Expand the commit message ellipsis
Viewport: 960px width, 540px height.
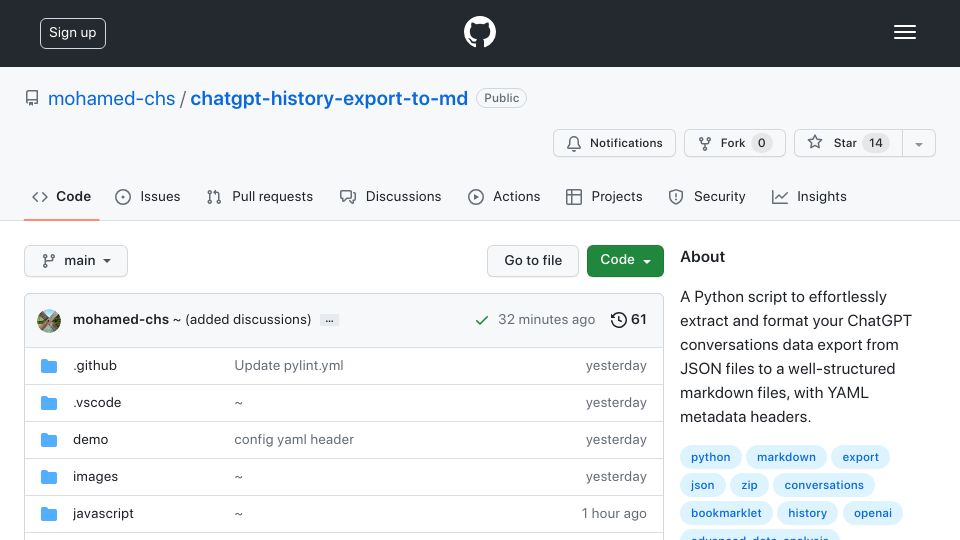pyautogui.click(x=329, y=320)
